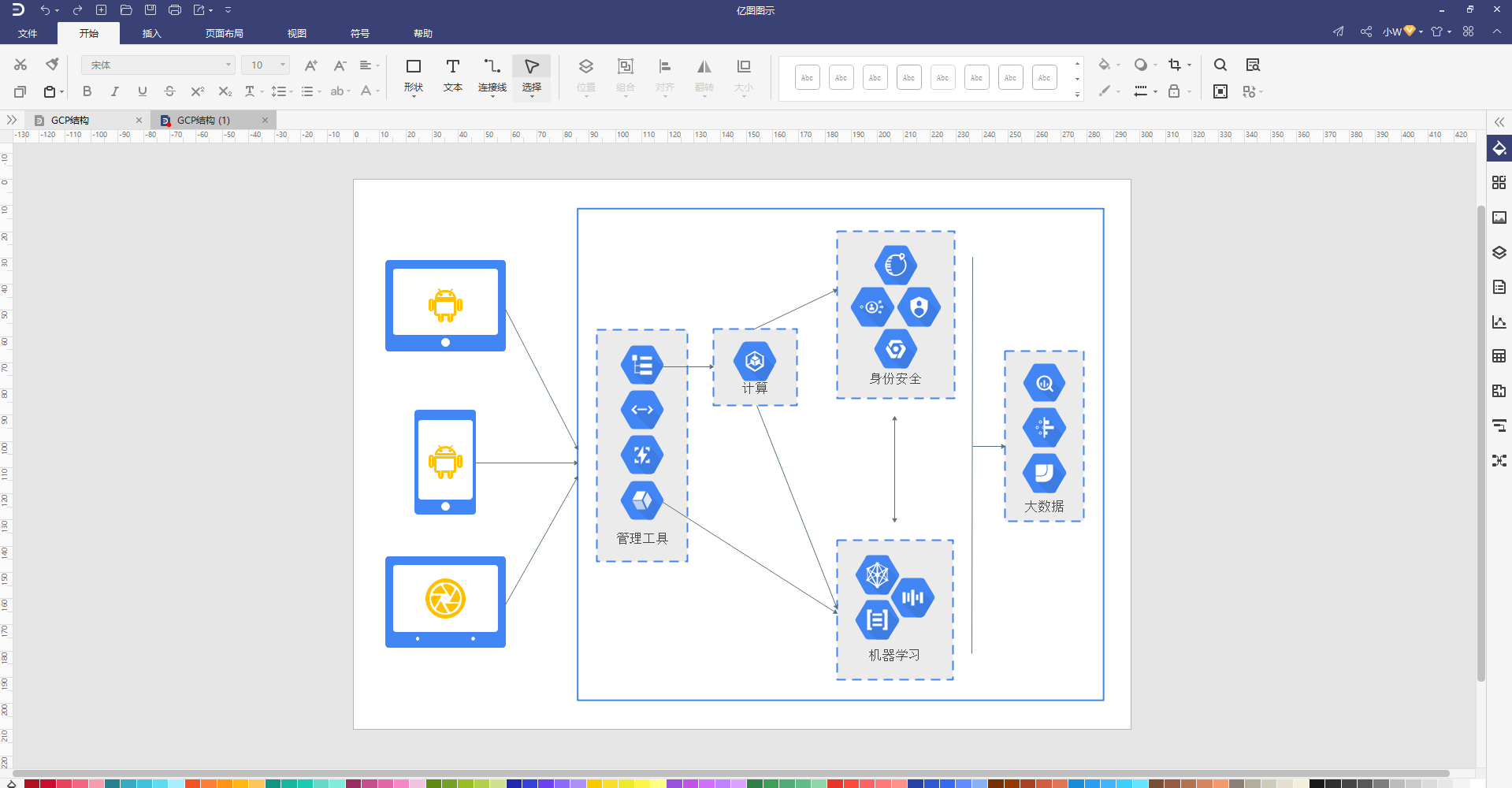Apply the fourth Abc style preset
Viewport: 1512px width, 788px height.
pos(908,77)
